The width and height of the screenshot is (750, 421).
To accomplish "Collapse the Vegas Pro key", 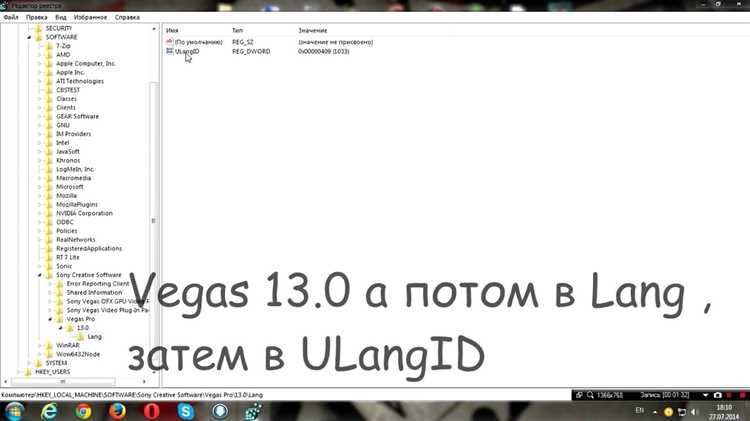I will (50, 319).
